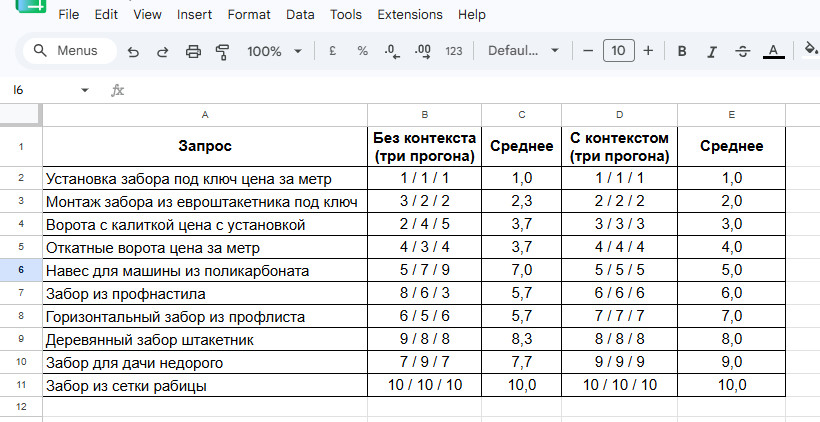Select column D header
Image resolution: width=820 pixels, height=422 pixels.
[x=619, y=115]
